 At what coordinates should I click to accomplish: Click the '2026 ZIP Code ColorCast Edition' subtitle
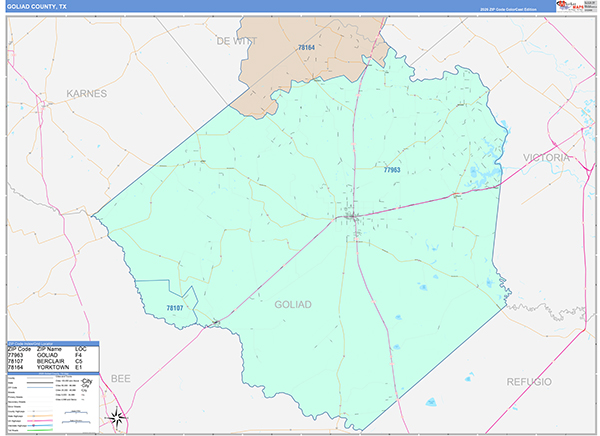[508, 9]
